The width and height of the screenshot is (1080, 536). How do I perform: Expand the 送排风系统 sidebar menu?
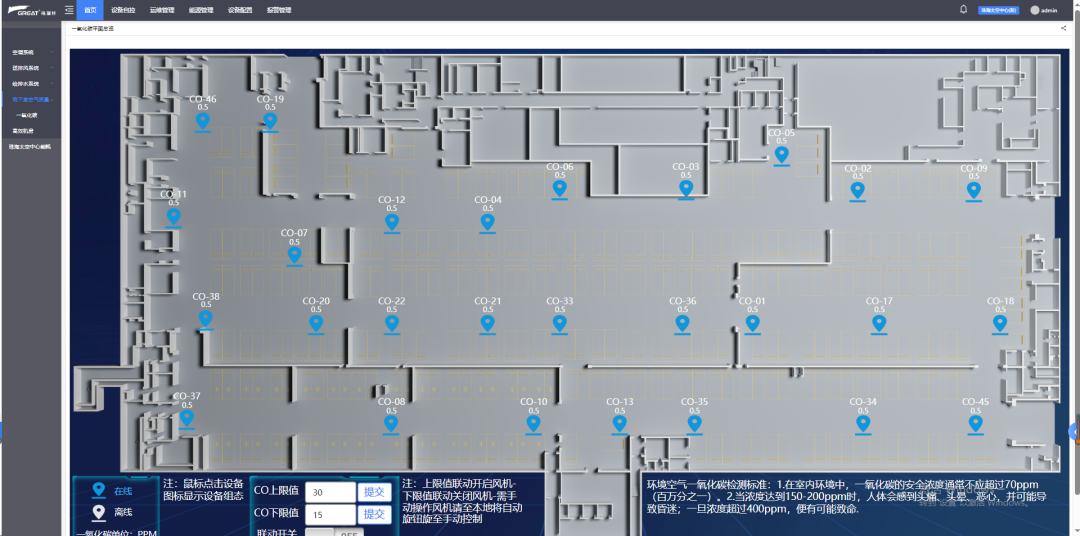[30, 68]
